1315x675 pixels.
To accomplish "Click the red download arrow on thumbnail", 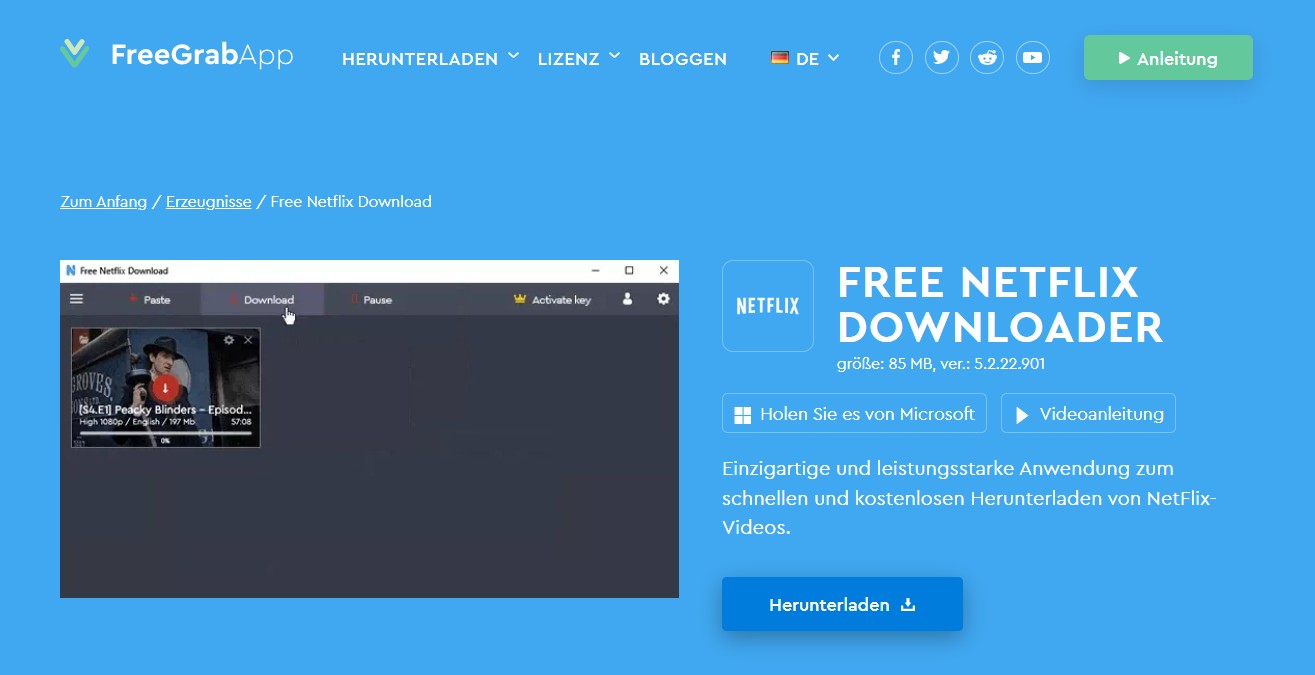I will click(166, 388).
